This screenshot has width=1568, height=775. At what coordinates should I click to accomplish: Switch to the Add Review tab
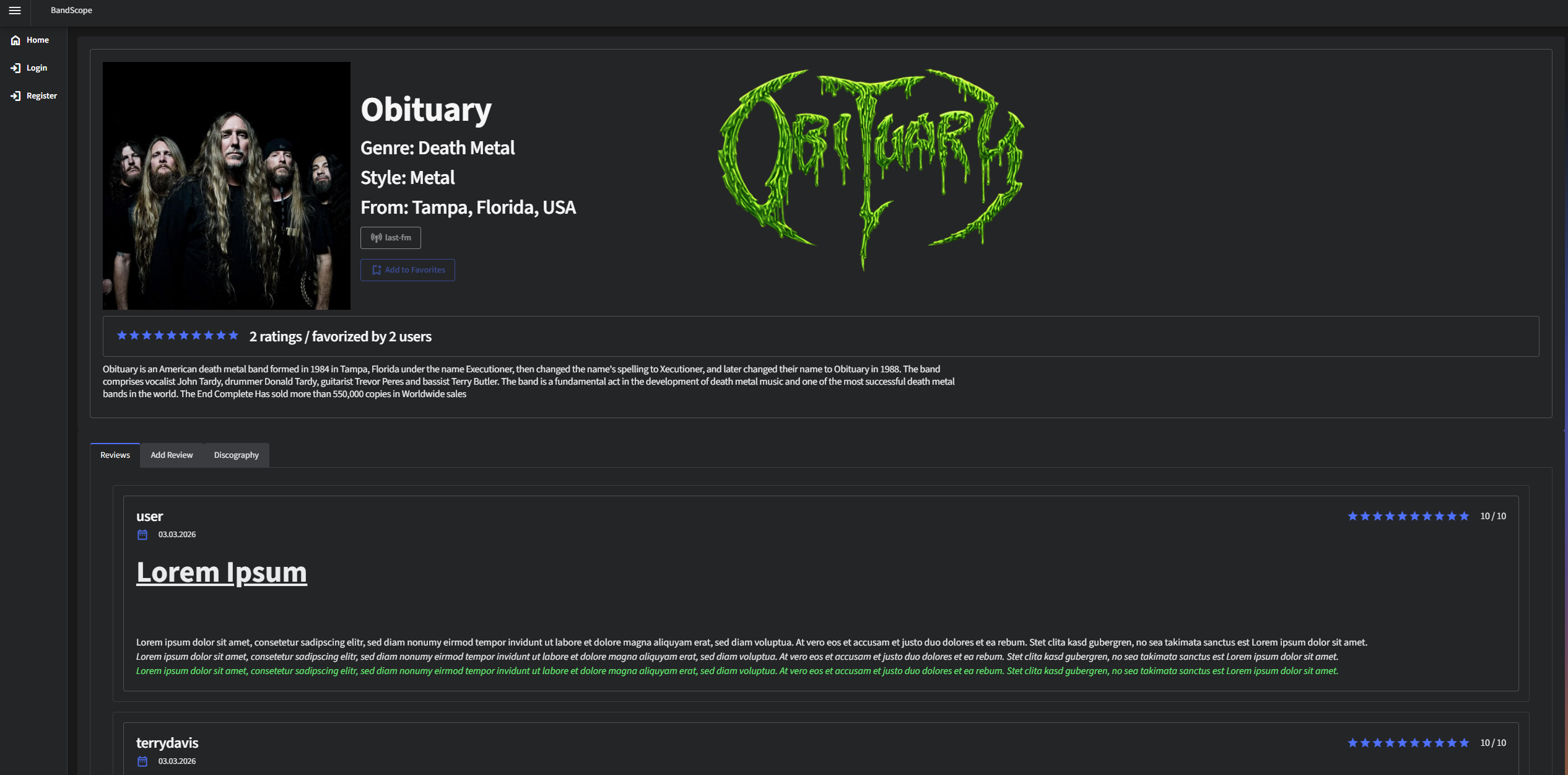click(x=172, y=455)
